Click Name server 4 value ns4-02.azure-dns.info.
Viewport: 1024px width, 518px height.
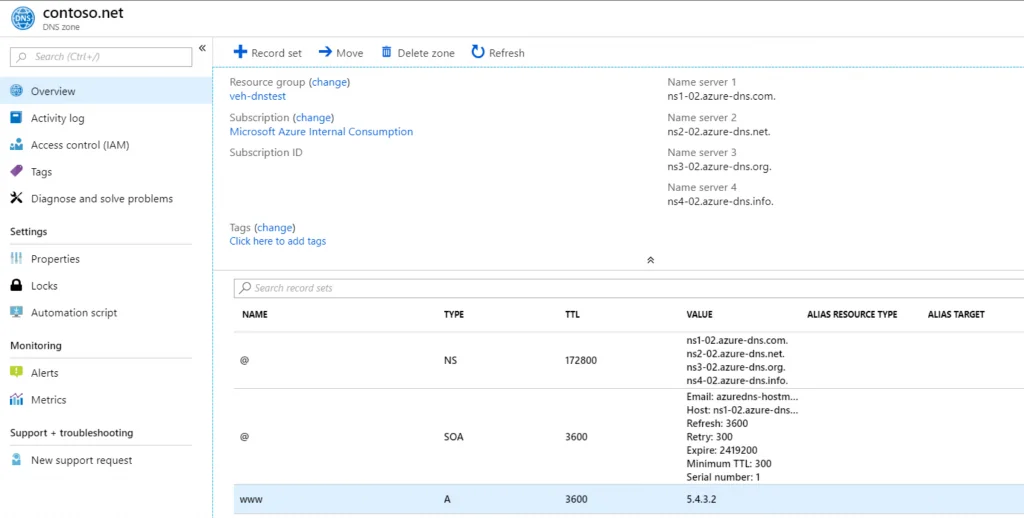720,201
